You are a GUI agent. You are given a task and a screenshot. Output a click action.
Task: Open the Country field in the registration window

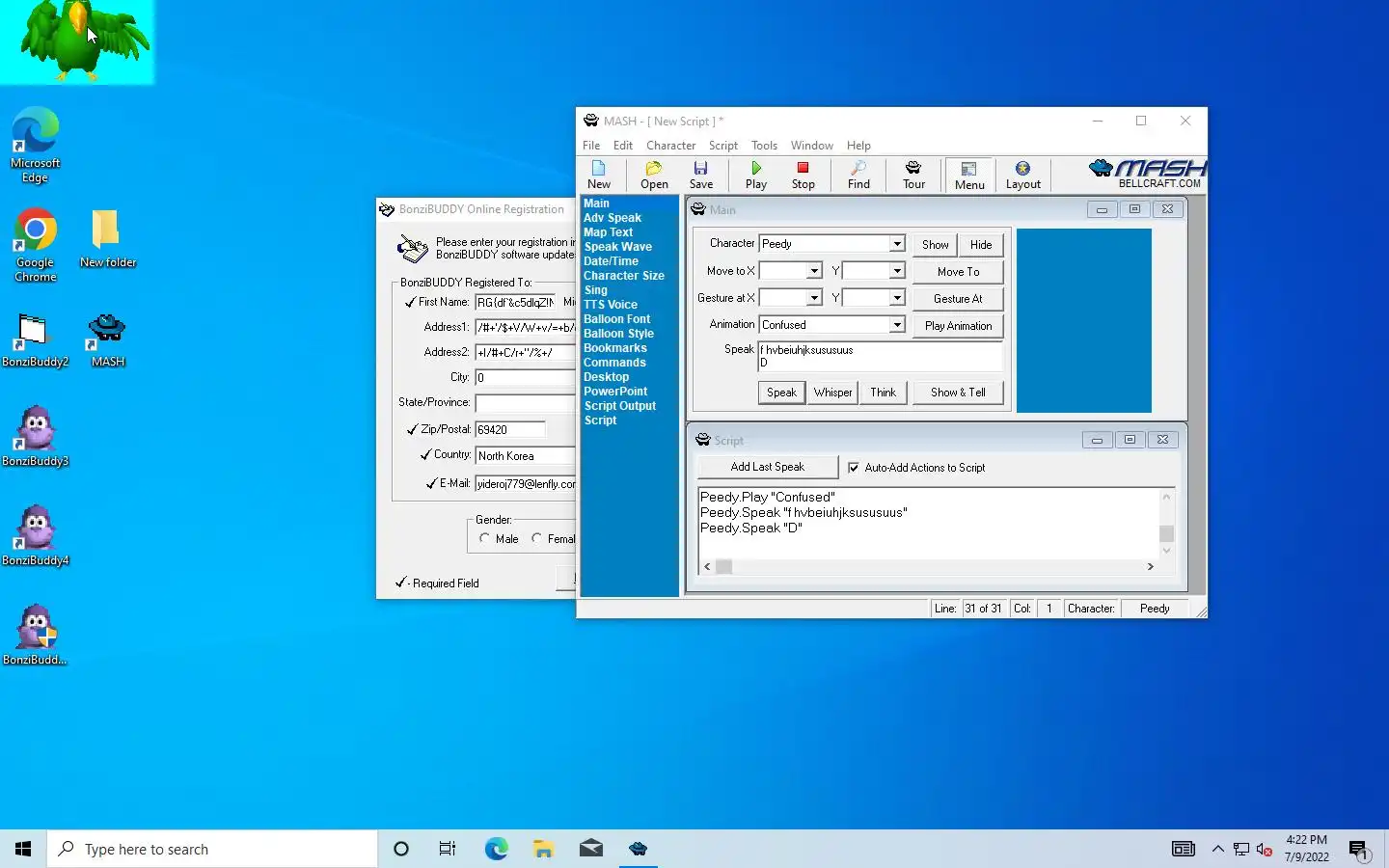coord(526,456)
